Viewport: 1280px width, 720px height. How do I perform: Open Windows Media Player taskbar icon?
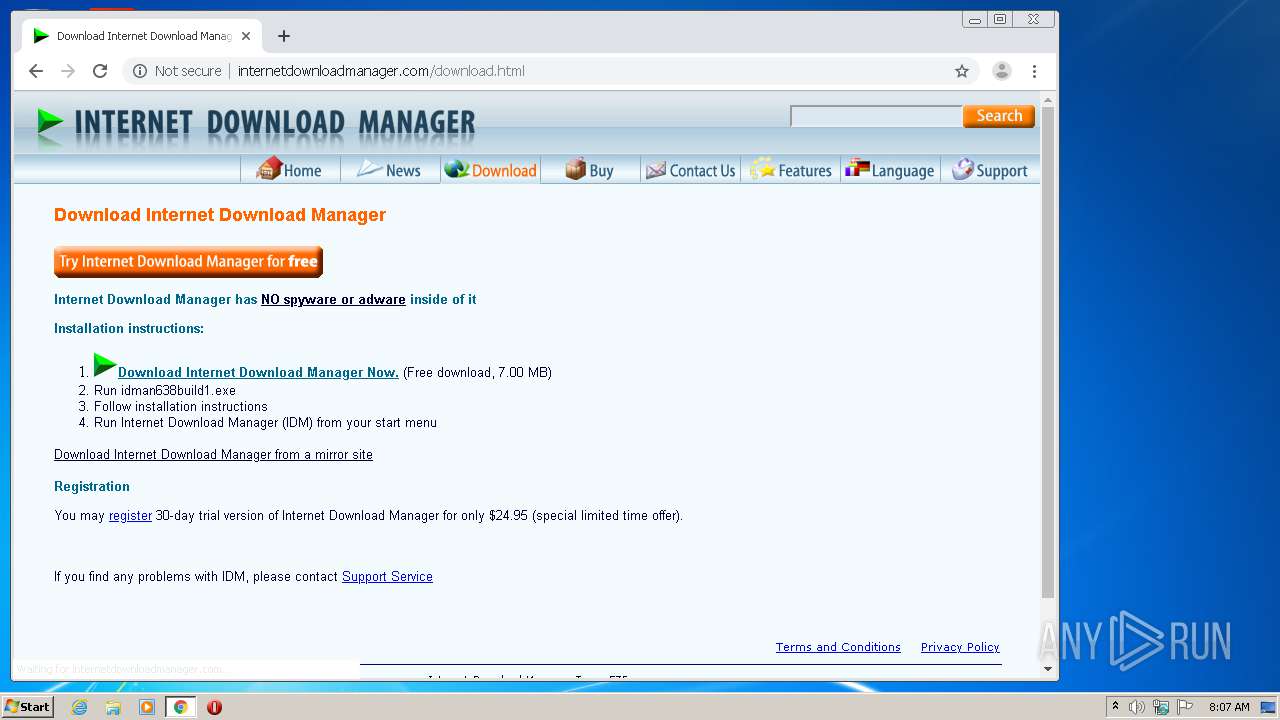point(147,707)
